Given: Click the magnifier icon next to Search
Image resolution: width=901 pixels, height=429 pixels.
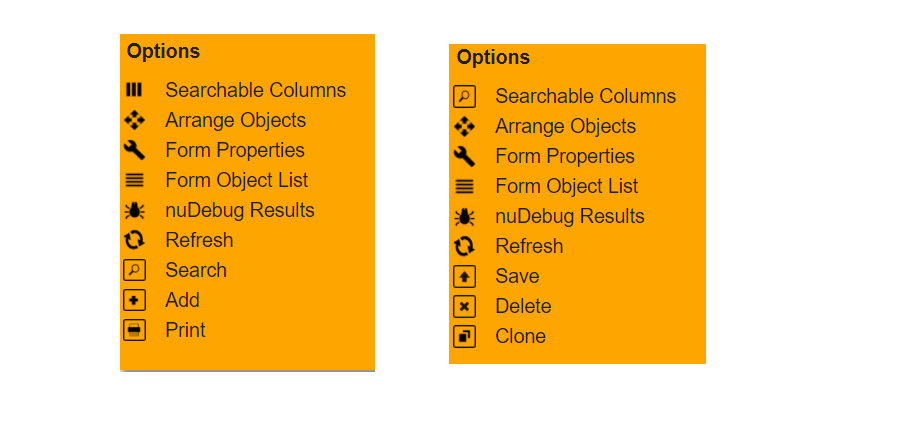Looking at the screenshot, I should pyautogui.click(x=134, y=270).
